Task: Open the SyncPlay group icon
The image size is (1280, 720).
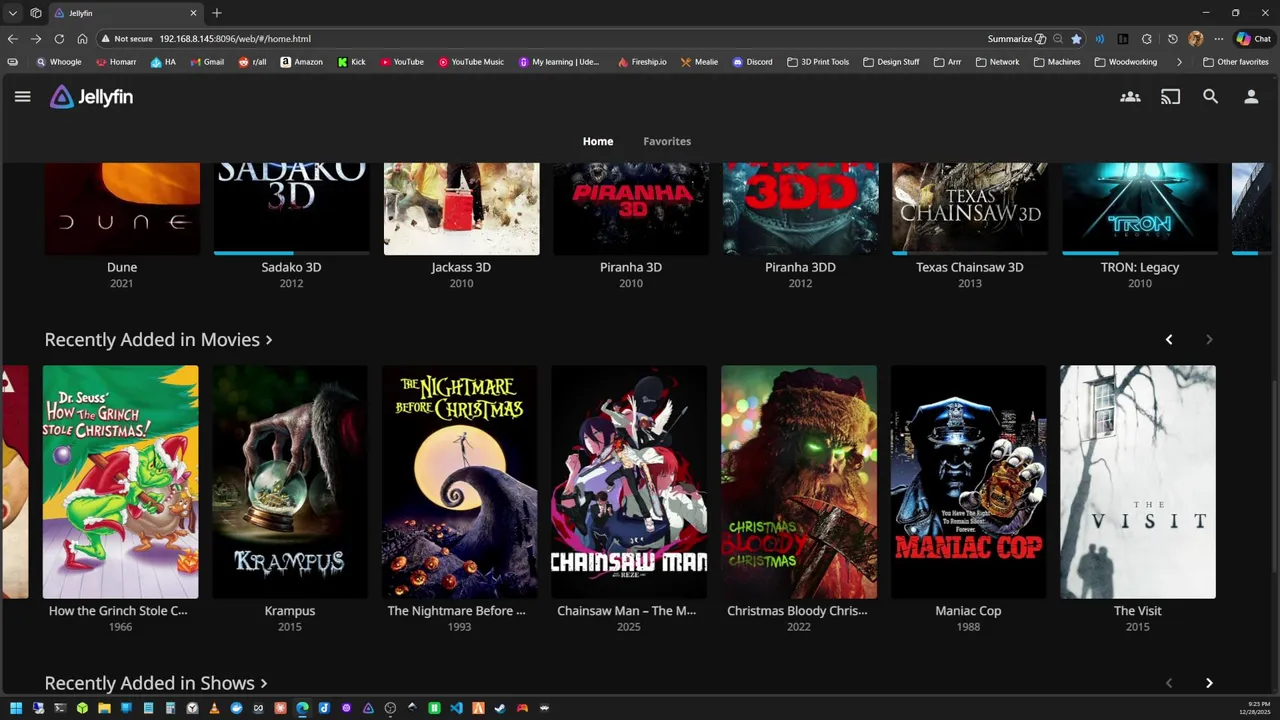Action: [1130, 97]
